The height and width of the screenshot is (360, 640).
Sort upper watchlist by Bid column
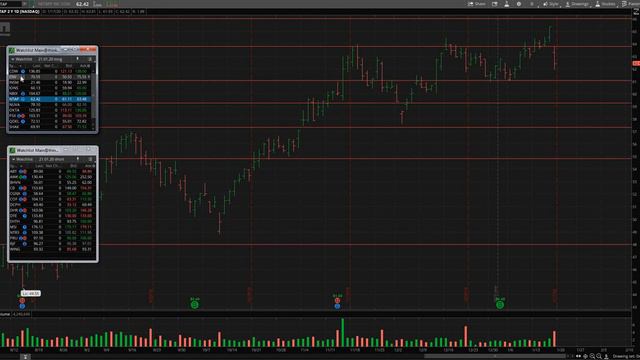69,65
